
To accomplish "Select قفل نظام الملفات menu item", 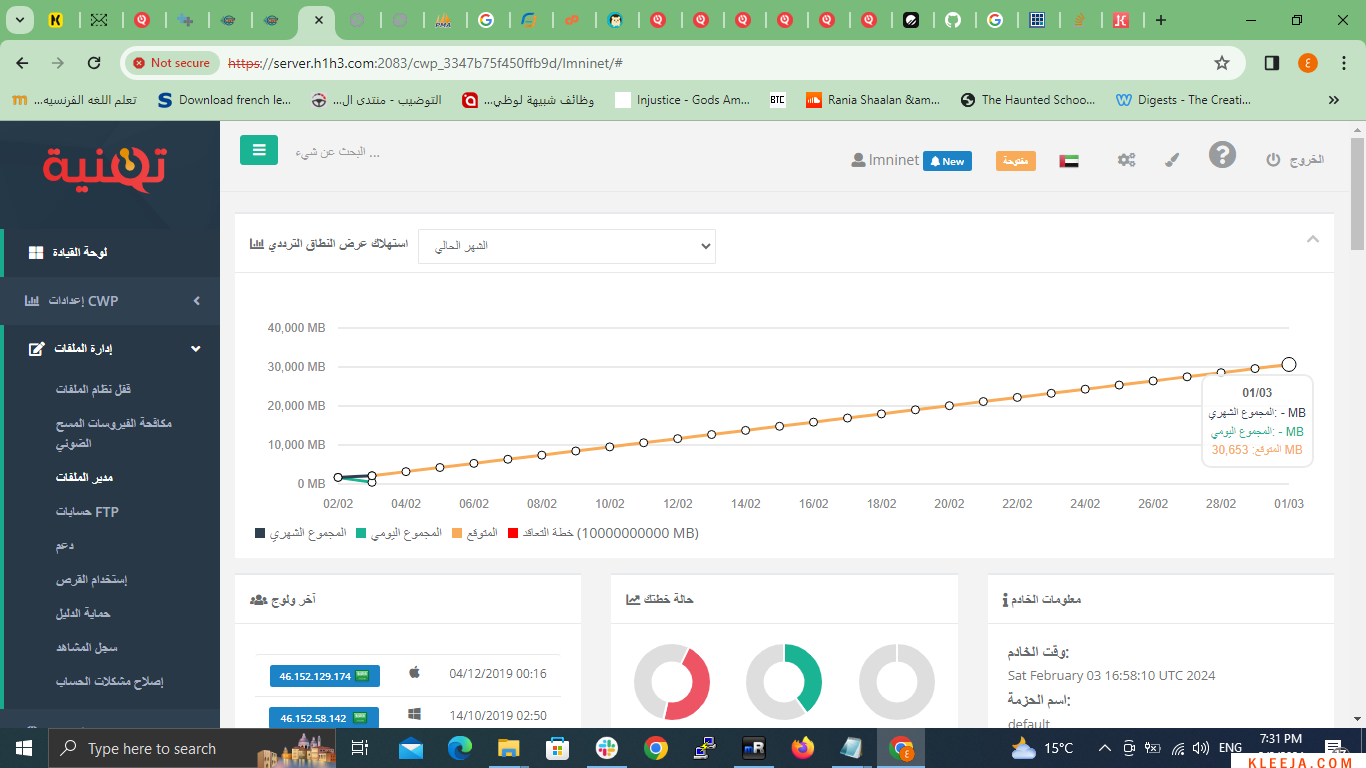I will (94, 389).
